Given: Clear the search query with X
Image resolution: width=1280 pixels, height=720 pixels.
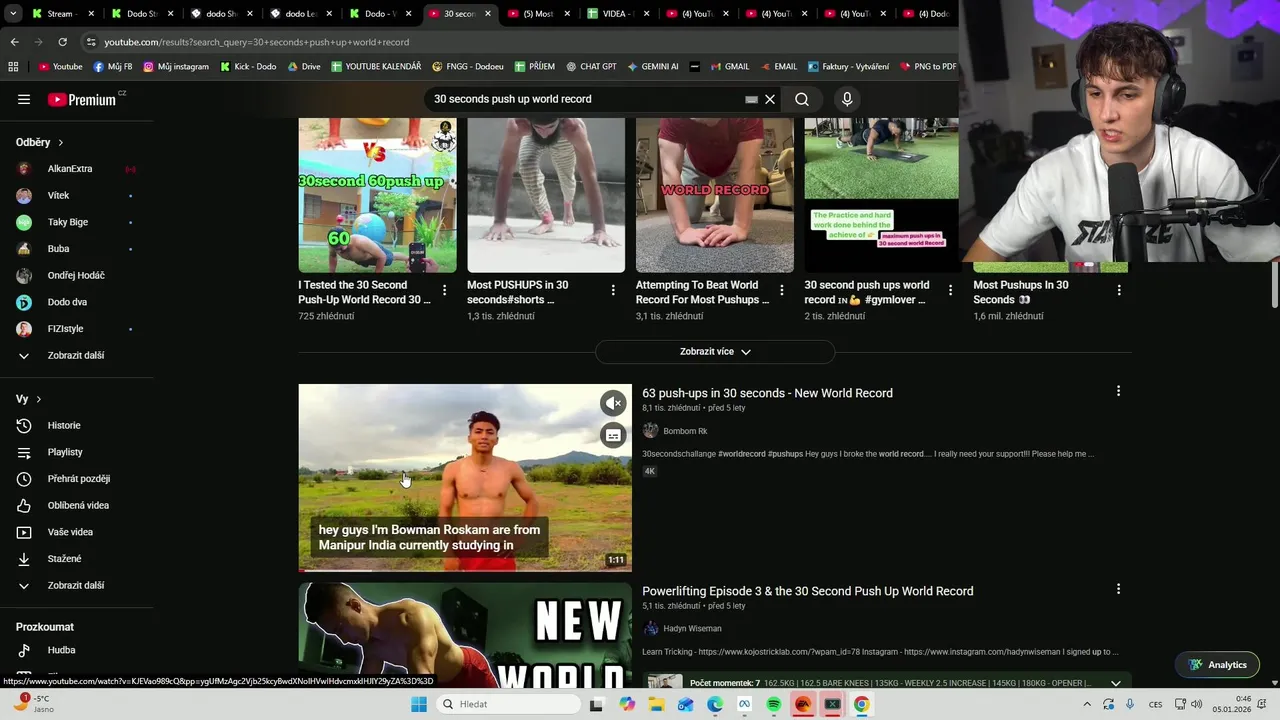Looking at the screenshot, I should 770,99.
